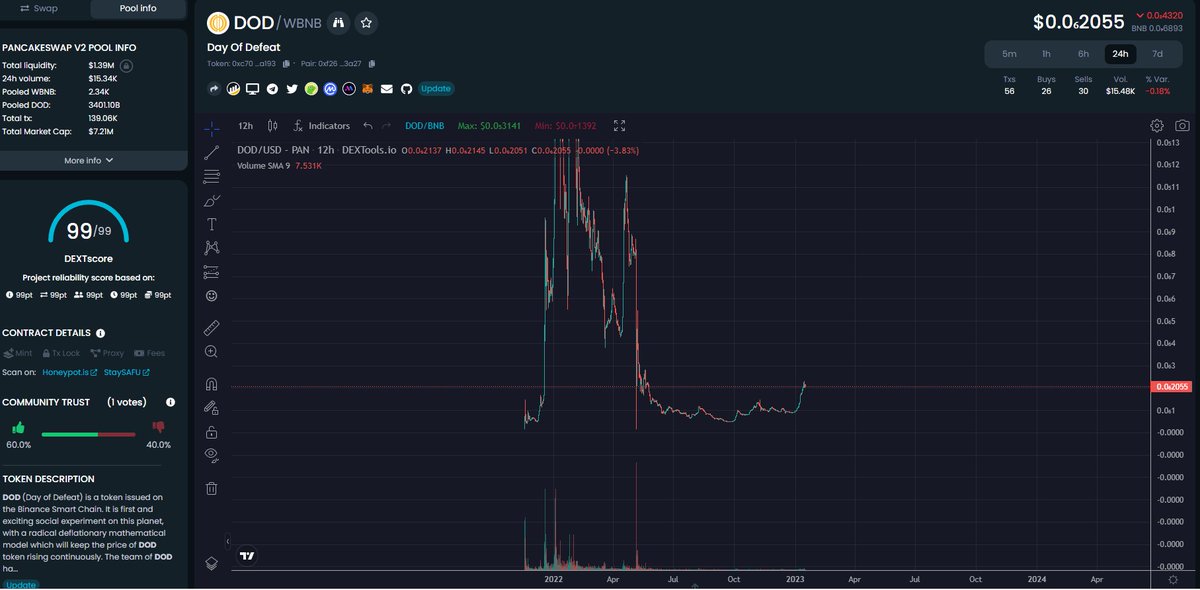Open the Fibonacci retracement tool

[211, 176]
